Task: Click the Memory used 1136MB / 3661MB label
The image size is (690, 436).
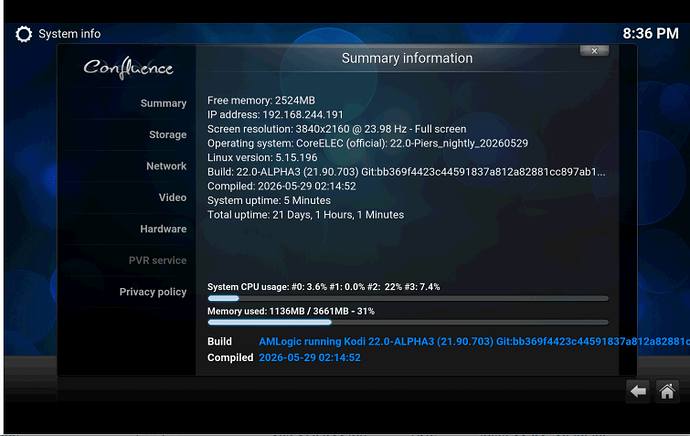Action: (x=291, y=311)
